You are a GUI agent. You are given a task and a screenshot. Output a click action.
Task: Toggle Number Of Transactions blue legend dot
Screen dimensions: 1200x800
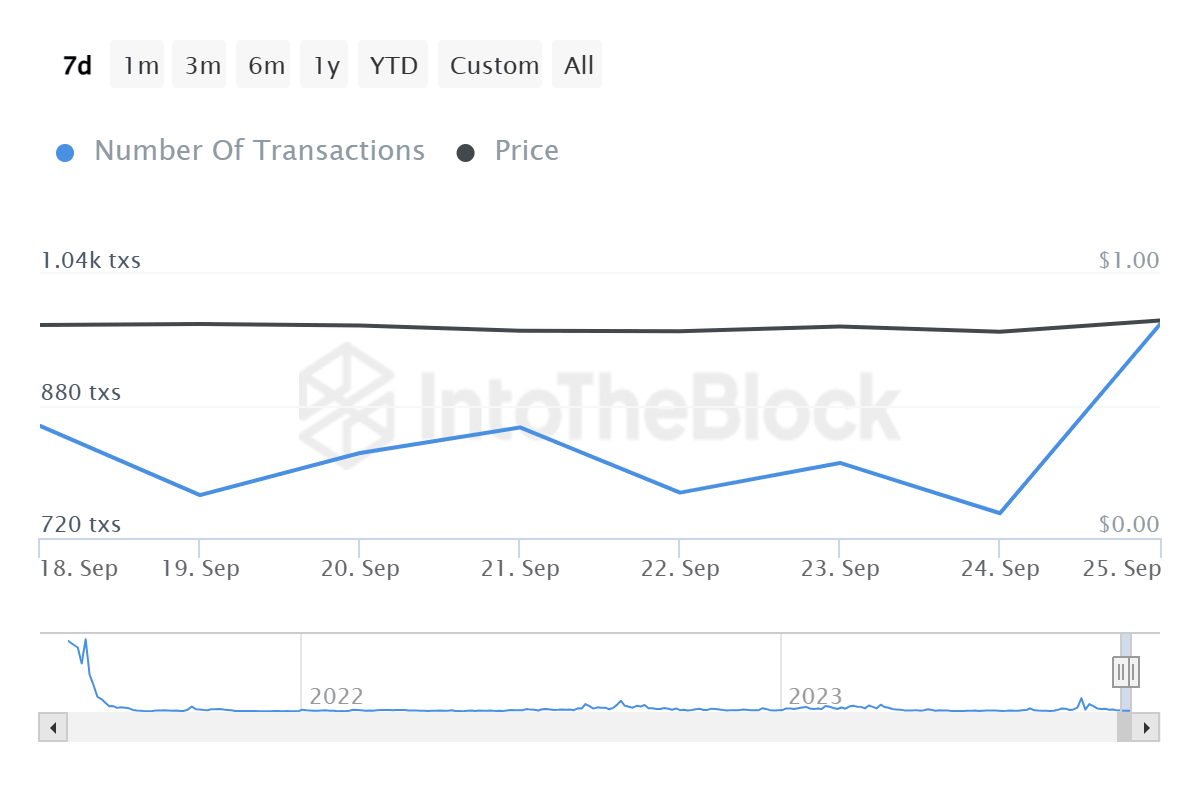[x=65, y=153]
